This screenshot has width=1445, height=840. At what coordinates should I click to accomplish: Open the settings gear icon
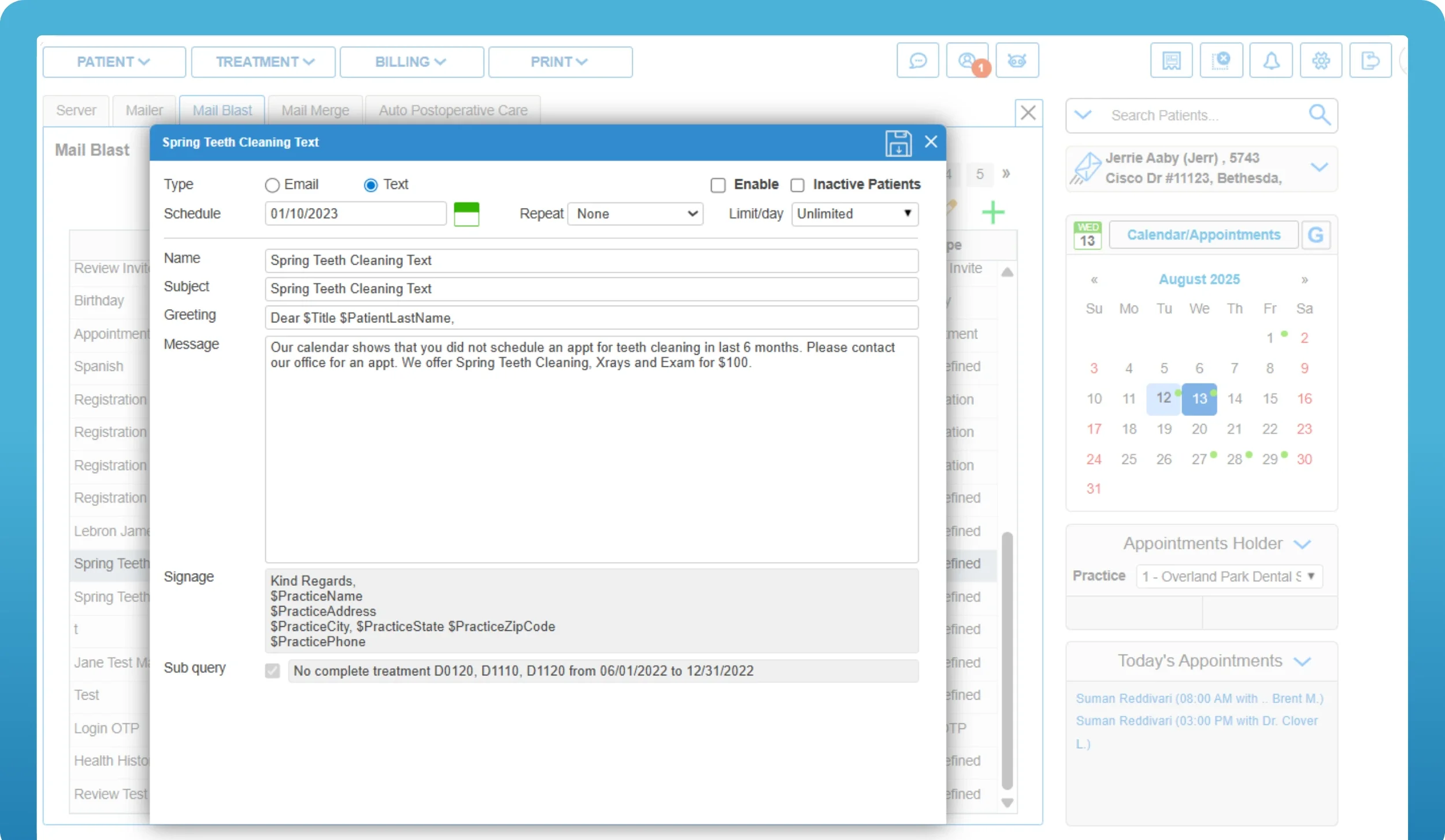tap(1321, 61)
